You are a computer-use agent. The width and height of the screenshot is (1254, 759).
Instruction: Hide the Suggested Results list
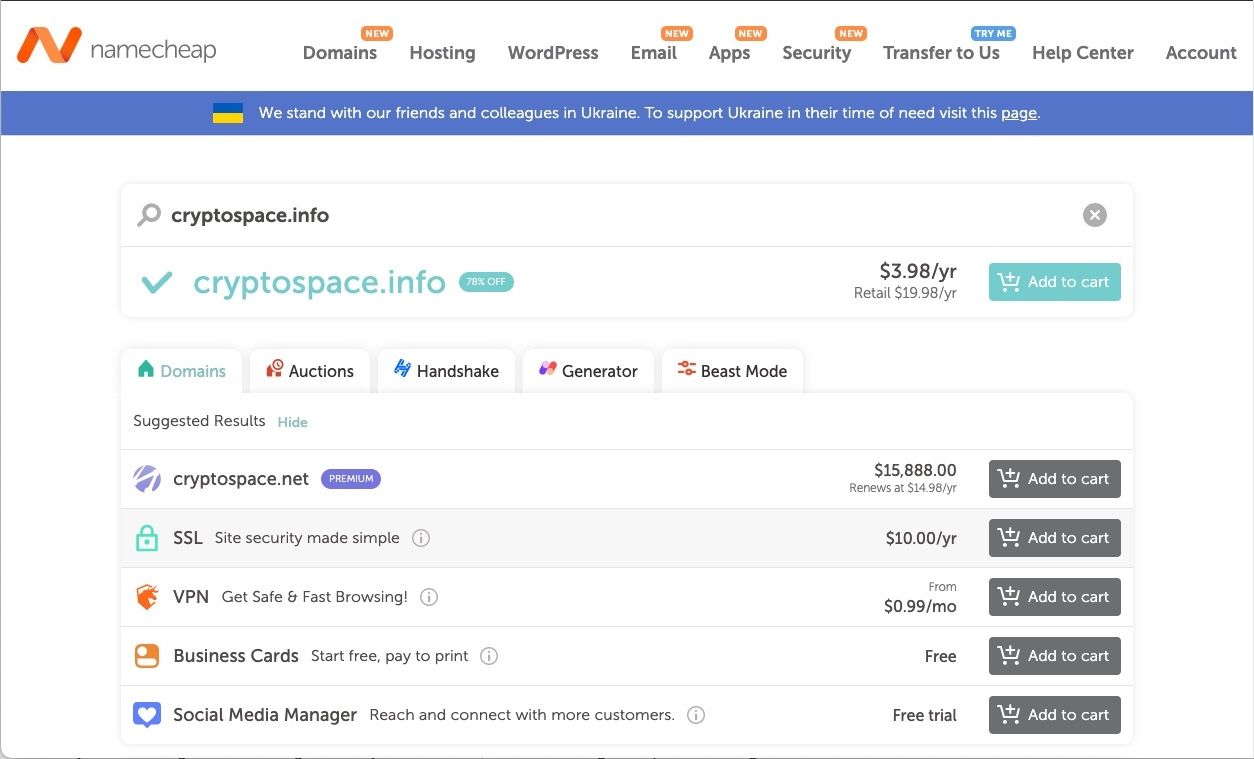(292, 422)
